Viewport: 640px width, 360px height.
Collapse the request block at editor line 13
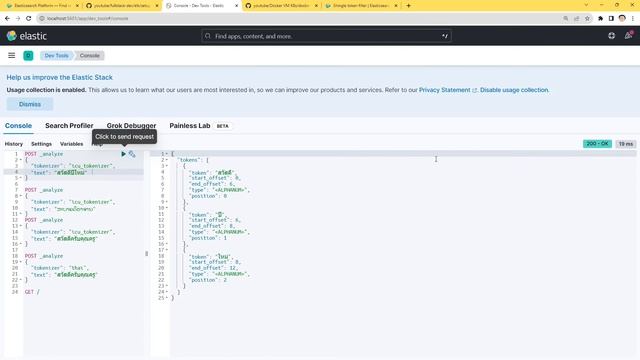21,226
